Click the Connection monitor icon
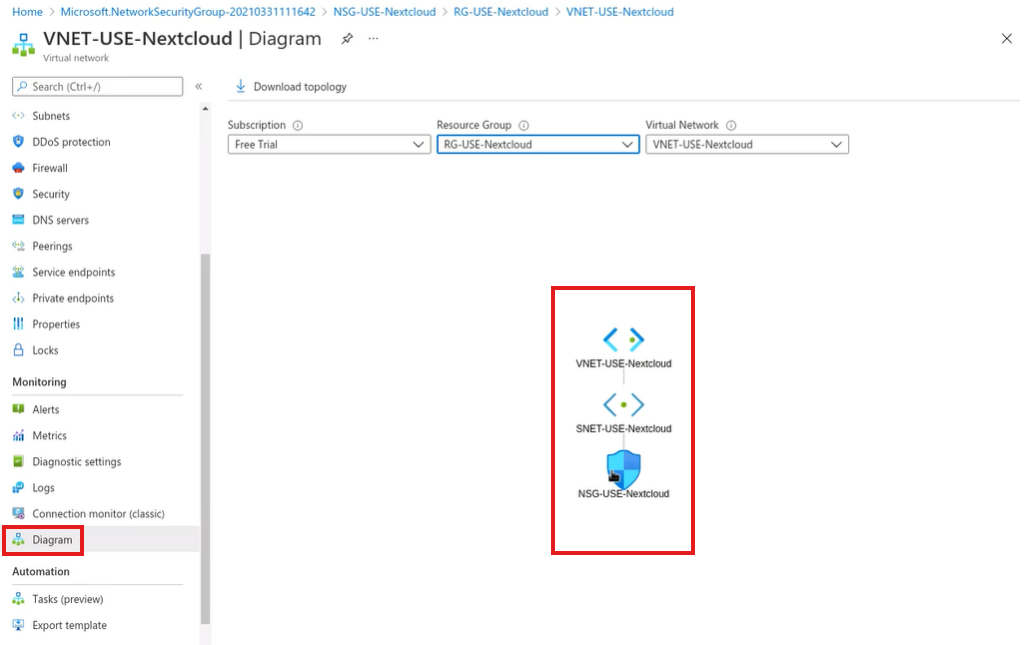1032x645 pixels. 18,513
